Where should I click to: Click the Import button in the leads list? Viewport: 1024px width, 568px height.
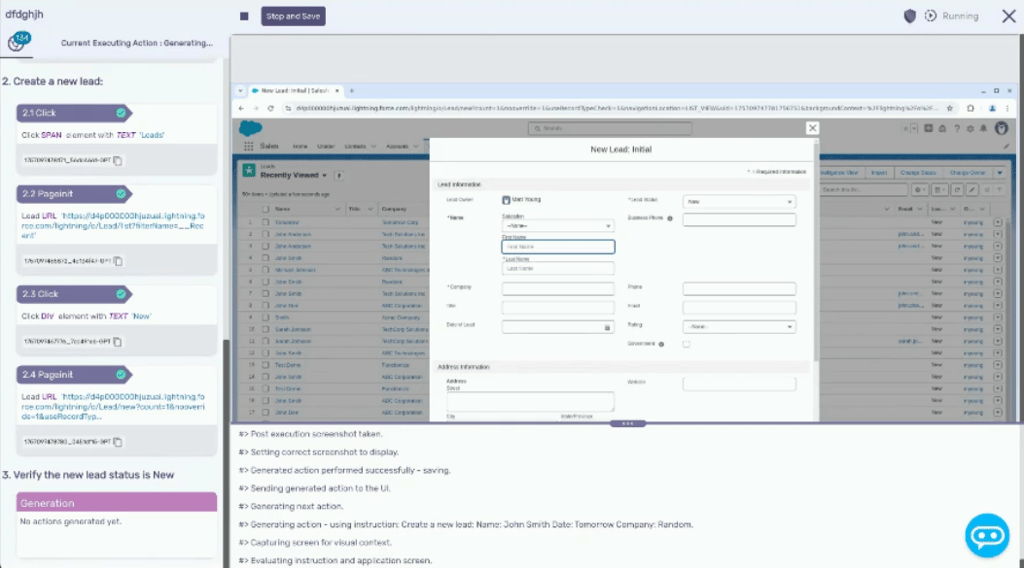[x=879, y=173]
